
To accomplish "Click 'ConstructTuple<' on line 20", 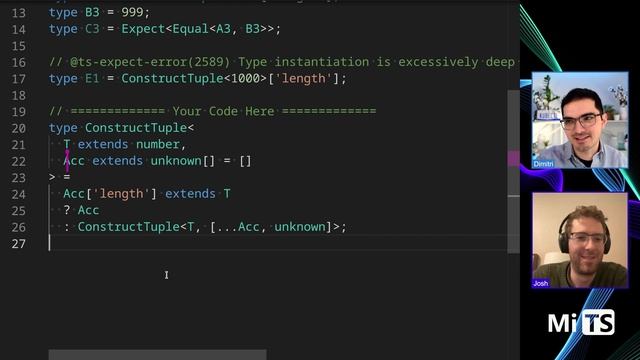I will tap(139, 128).
